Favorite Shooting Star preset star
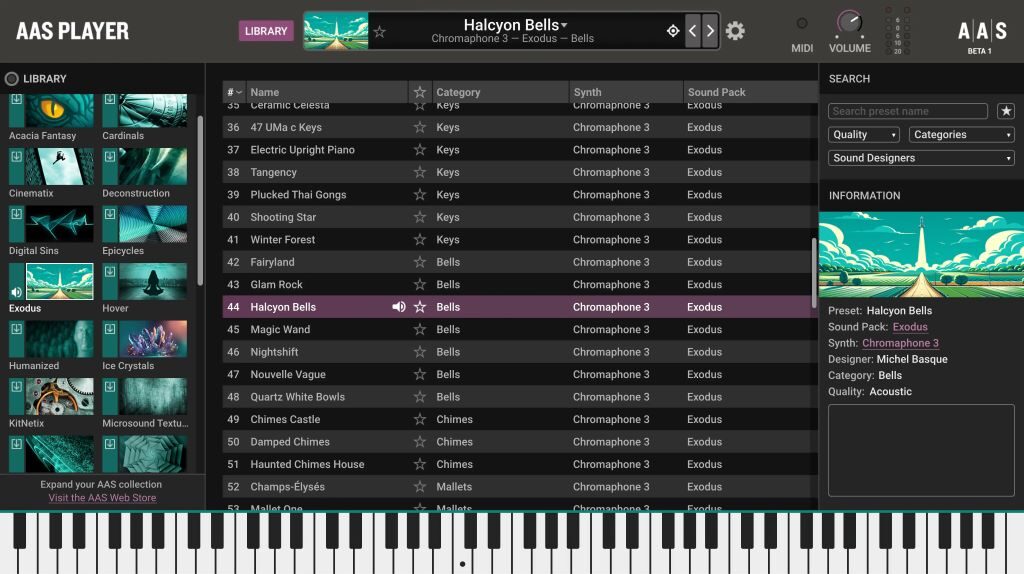The height and width of the screenshot is (574, 1024). tap(420, 217)
